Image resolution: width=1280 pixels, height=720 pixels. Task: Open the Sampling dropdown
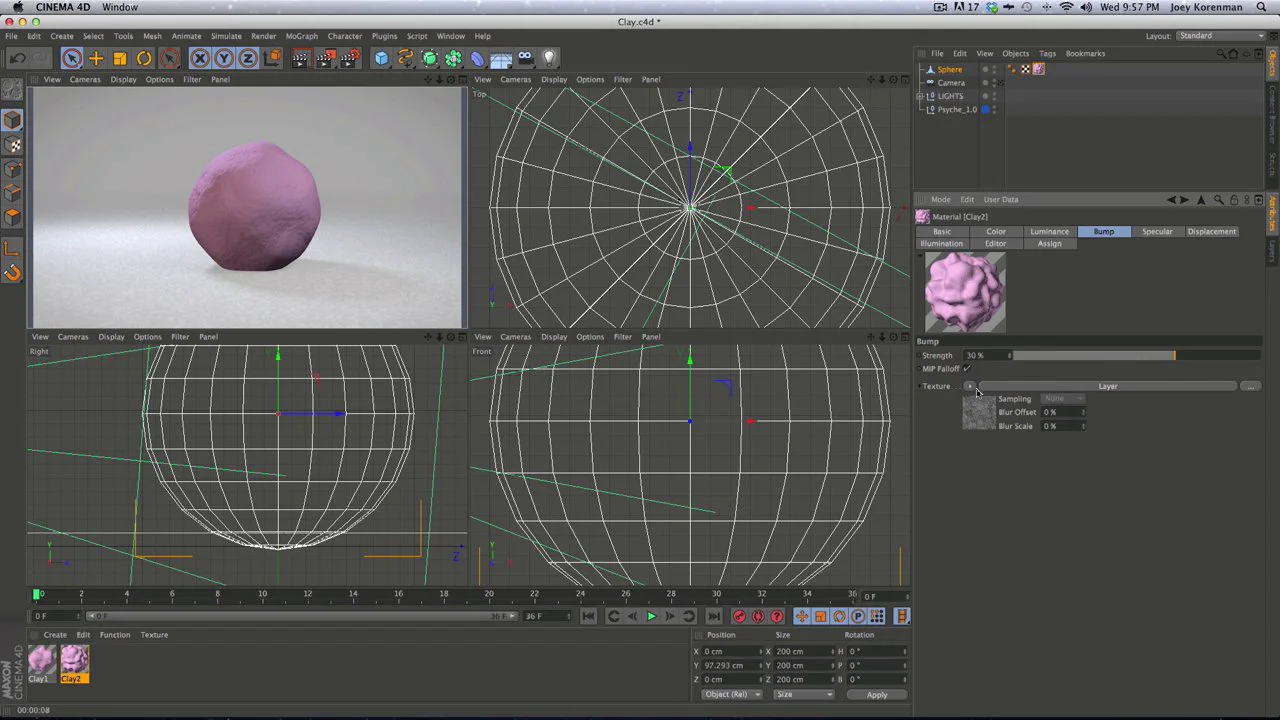point(1062,398)
